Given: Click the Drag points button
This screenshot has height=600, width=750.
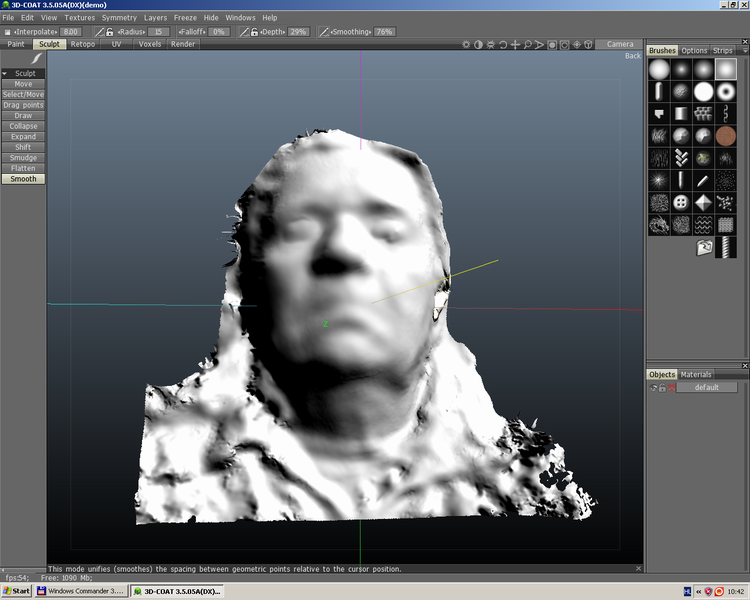Looking at the screenshot, I should tap(23, 105).
